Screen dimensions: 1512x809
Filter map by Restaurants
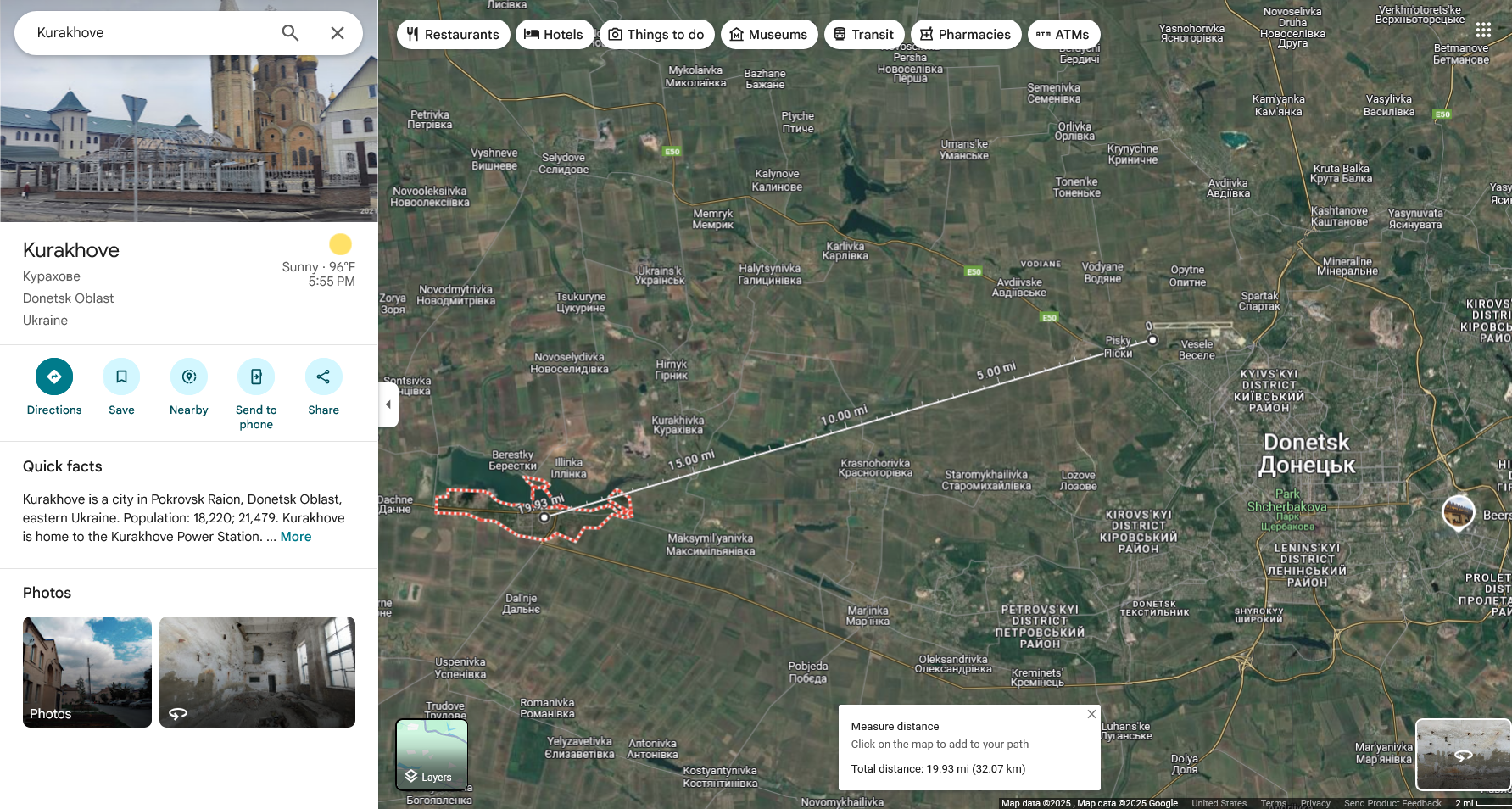[454, 35]
